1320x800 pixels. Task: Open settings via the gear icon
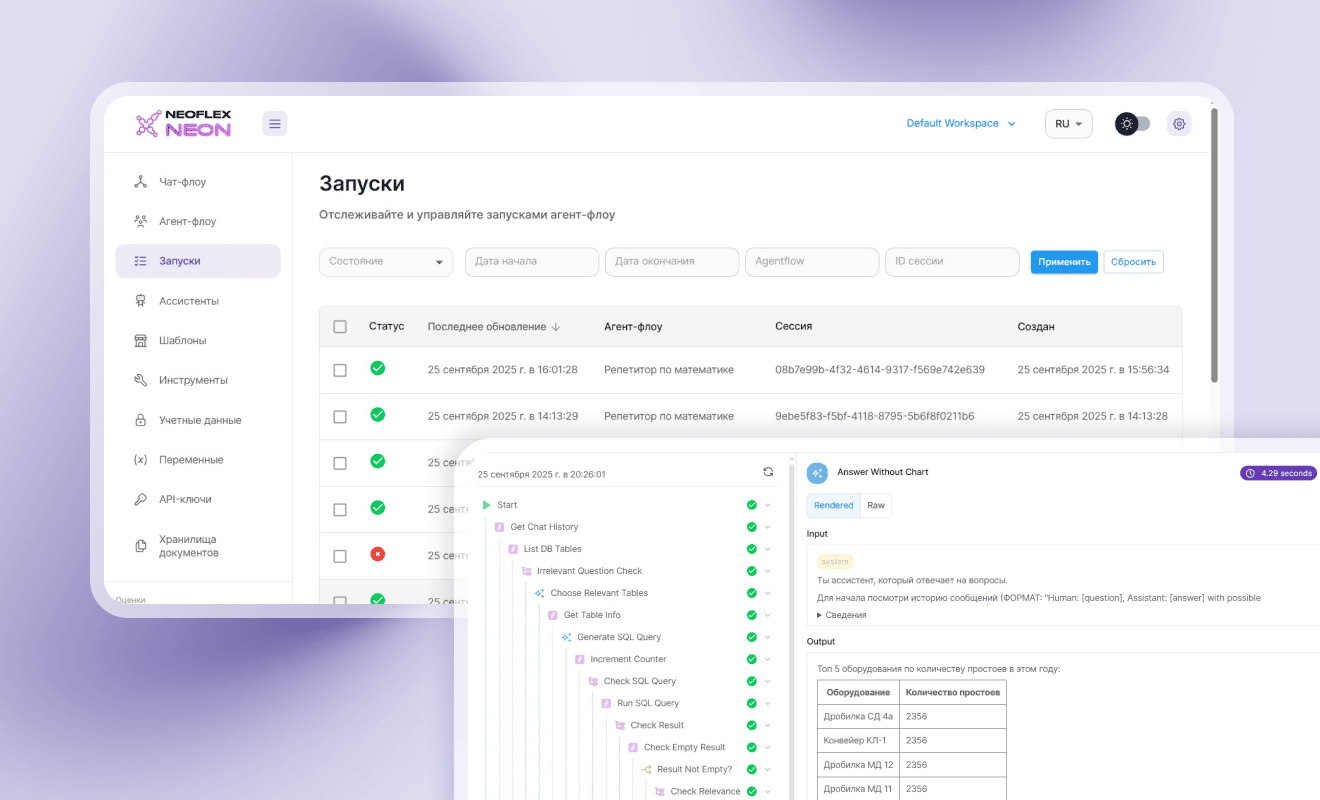click(x=1179, y=124)
